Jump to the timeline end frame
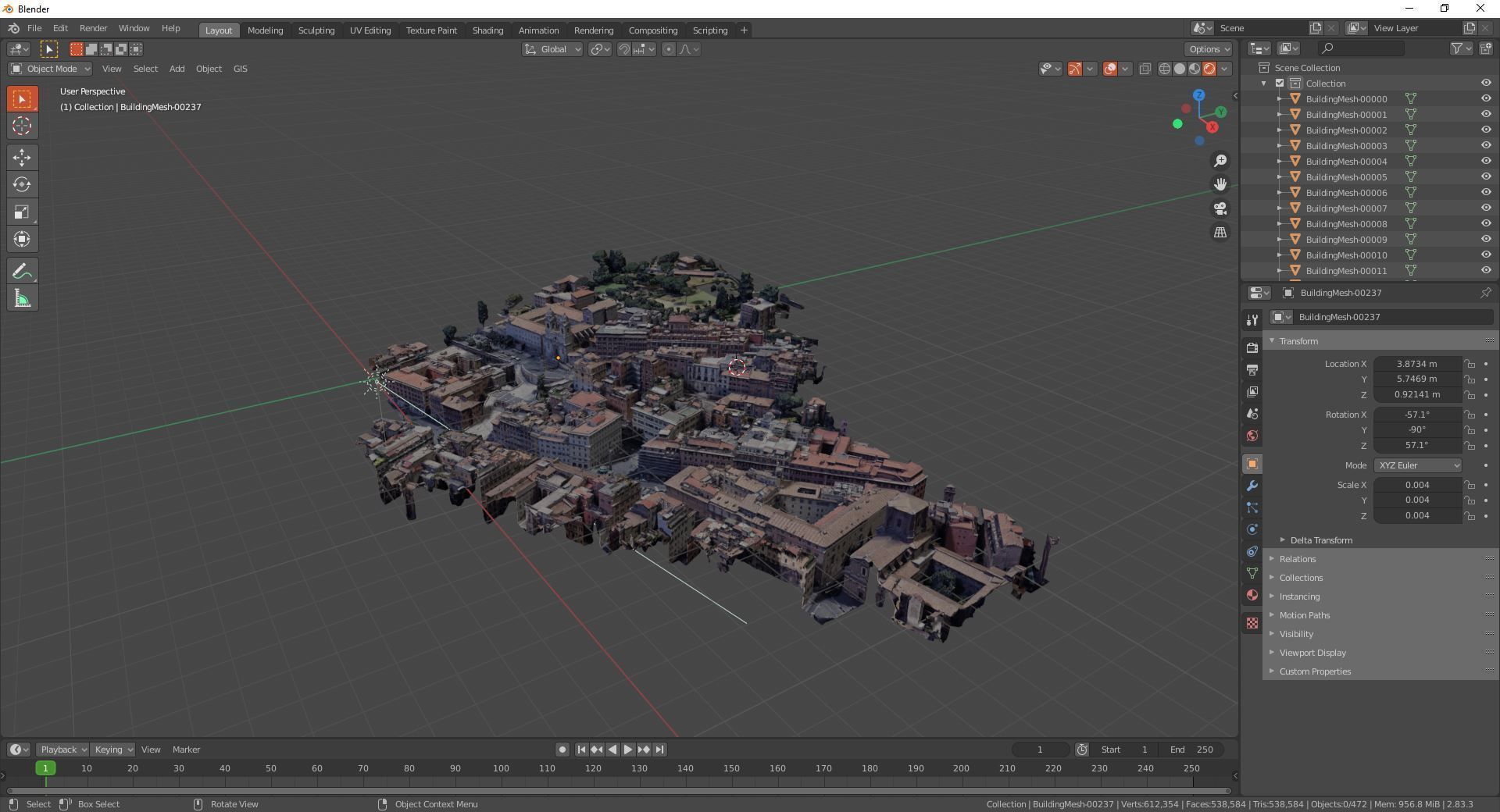Screen dimensions: 1500x812 [659, 750]
